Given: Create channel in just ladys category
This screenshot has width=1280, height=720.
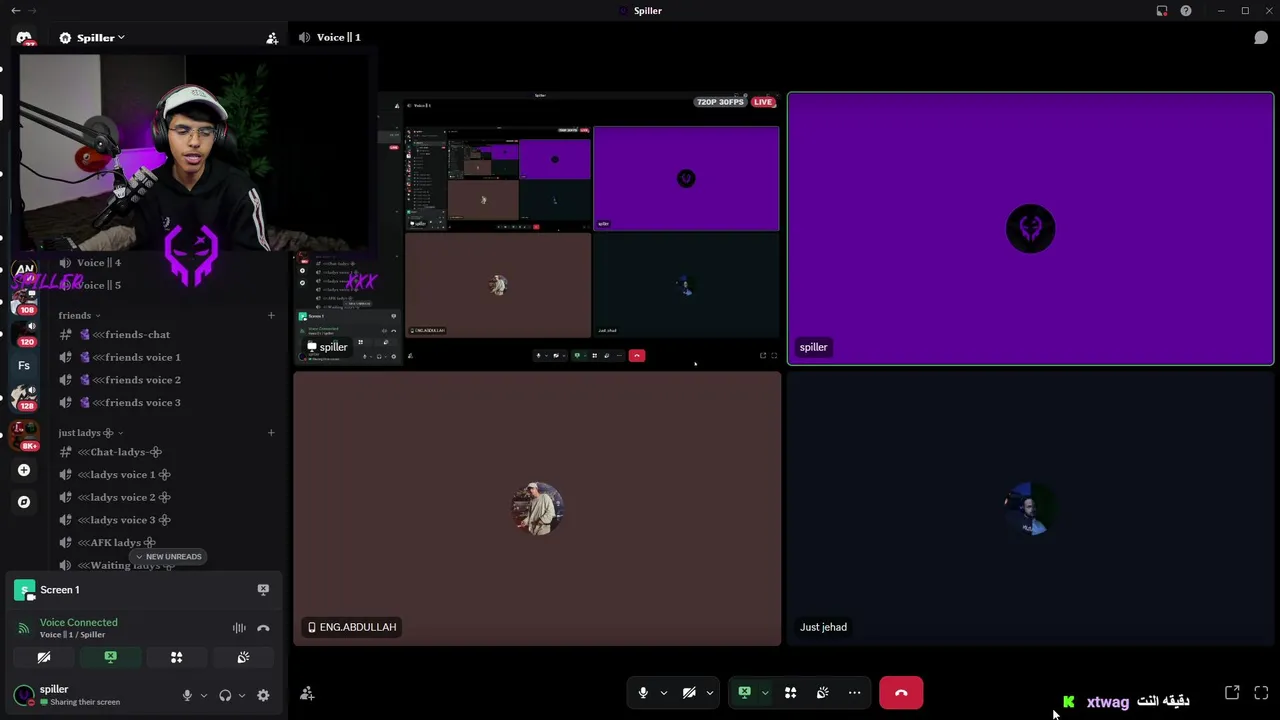Looking at the screenshot, I should [271, 433].
